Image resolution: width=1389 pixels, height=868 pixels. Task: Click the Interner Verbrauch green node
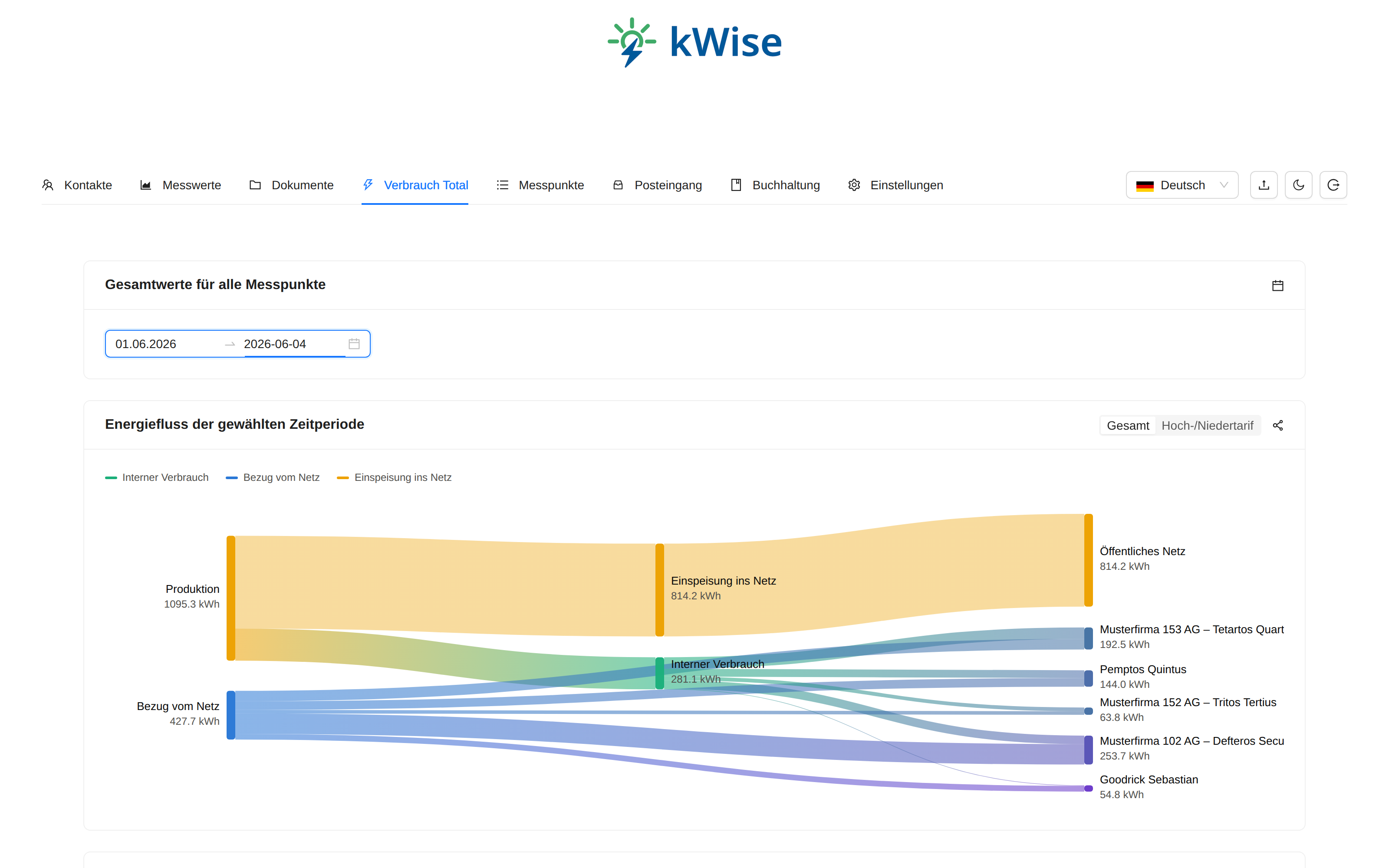[x=659, y=673]
